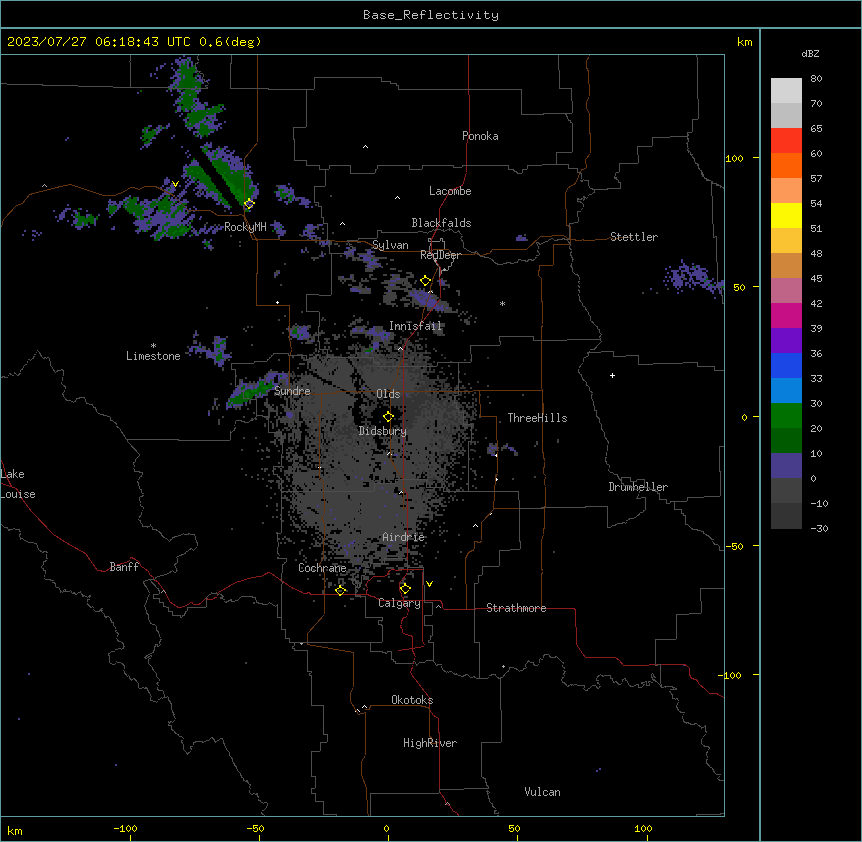Click the Ponoka label

(480, 136)
